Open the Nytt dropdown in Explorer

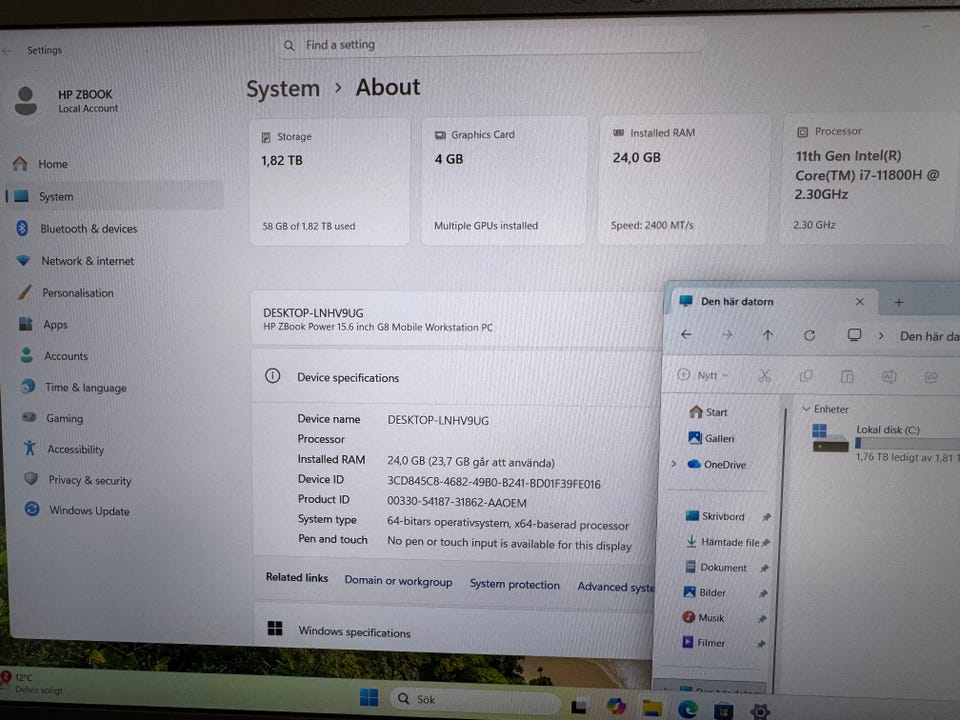click(x=702, y=375)
